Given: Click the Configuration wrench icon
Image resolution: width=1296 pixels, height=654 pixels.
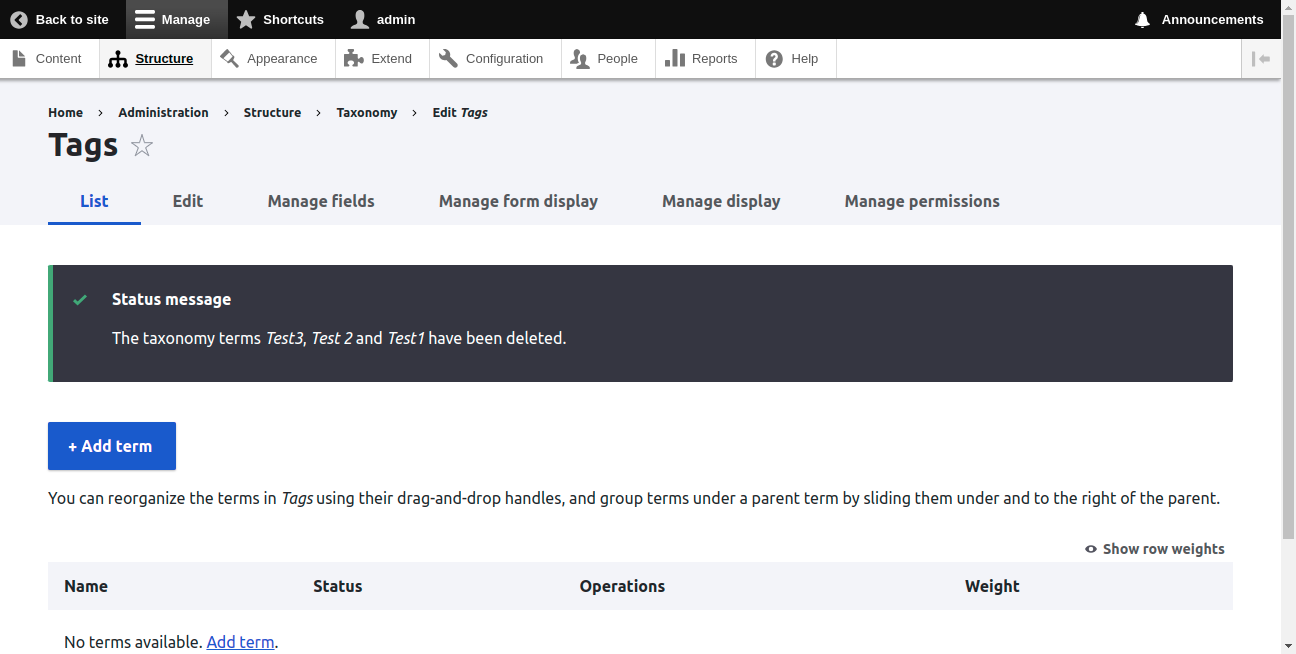Looking at the screenshot, I should coord(448,59).
